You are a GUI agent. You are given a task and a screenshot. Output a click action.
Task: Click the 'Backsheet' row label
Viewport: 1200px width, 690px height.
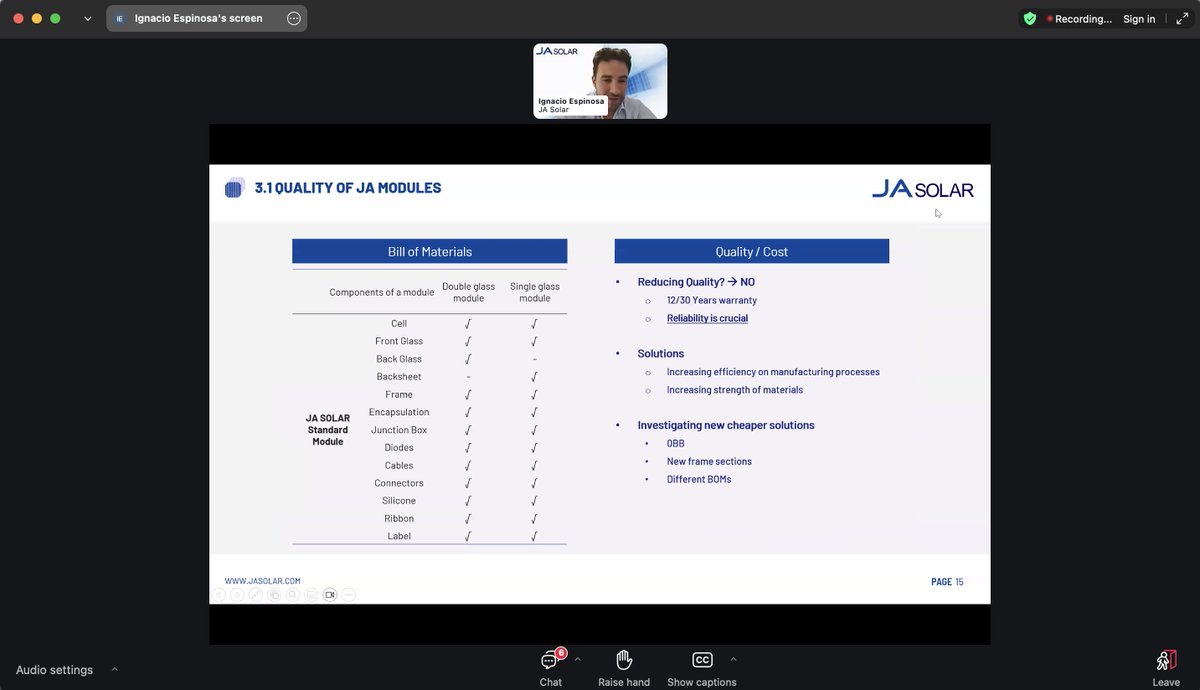[399, 377]
